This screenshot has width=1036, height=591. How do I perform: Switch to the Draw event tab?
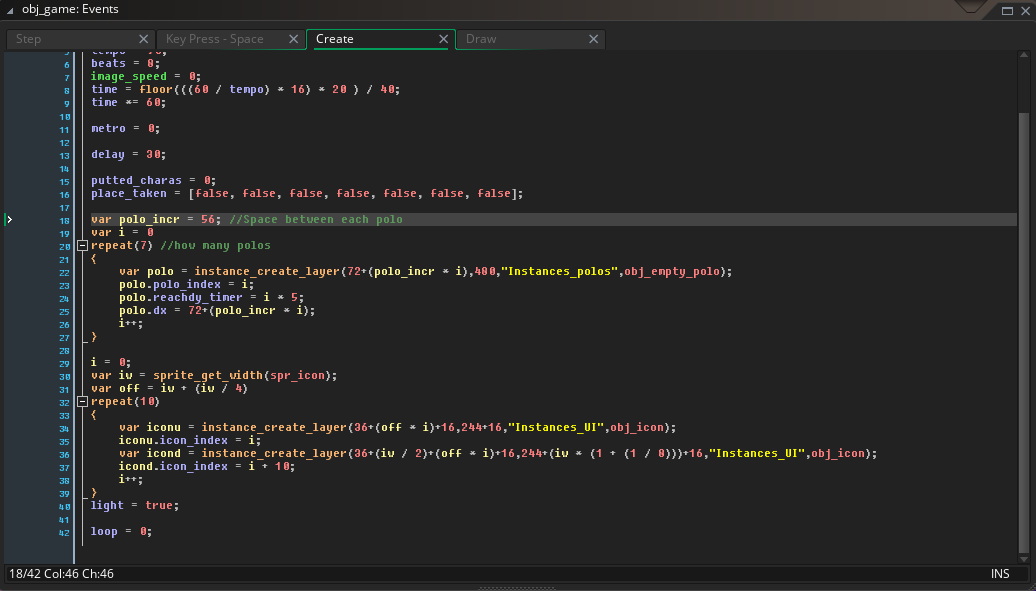(x=529, y=39)
